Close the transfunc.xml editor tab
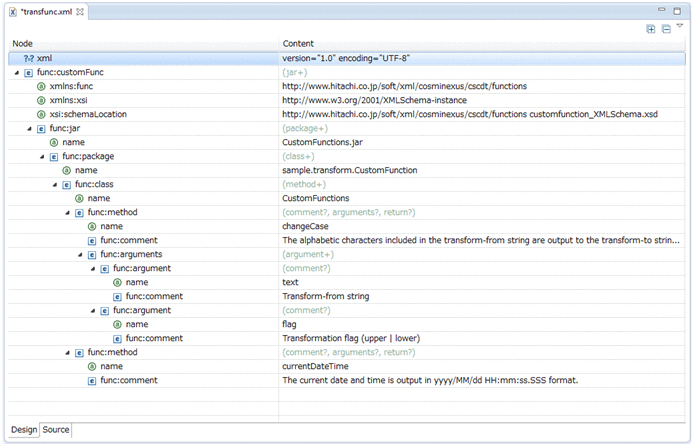The height and width of the screenshot is (447, 695). coord(82,11)
